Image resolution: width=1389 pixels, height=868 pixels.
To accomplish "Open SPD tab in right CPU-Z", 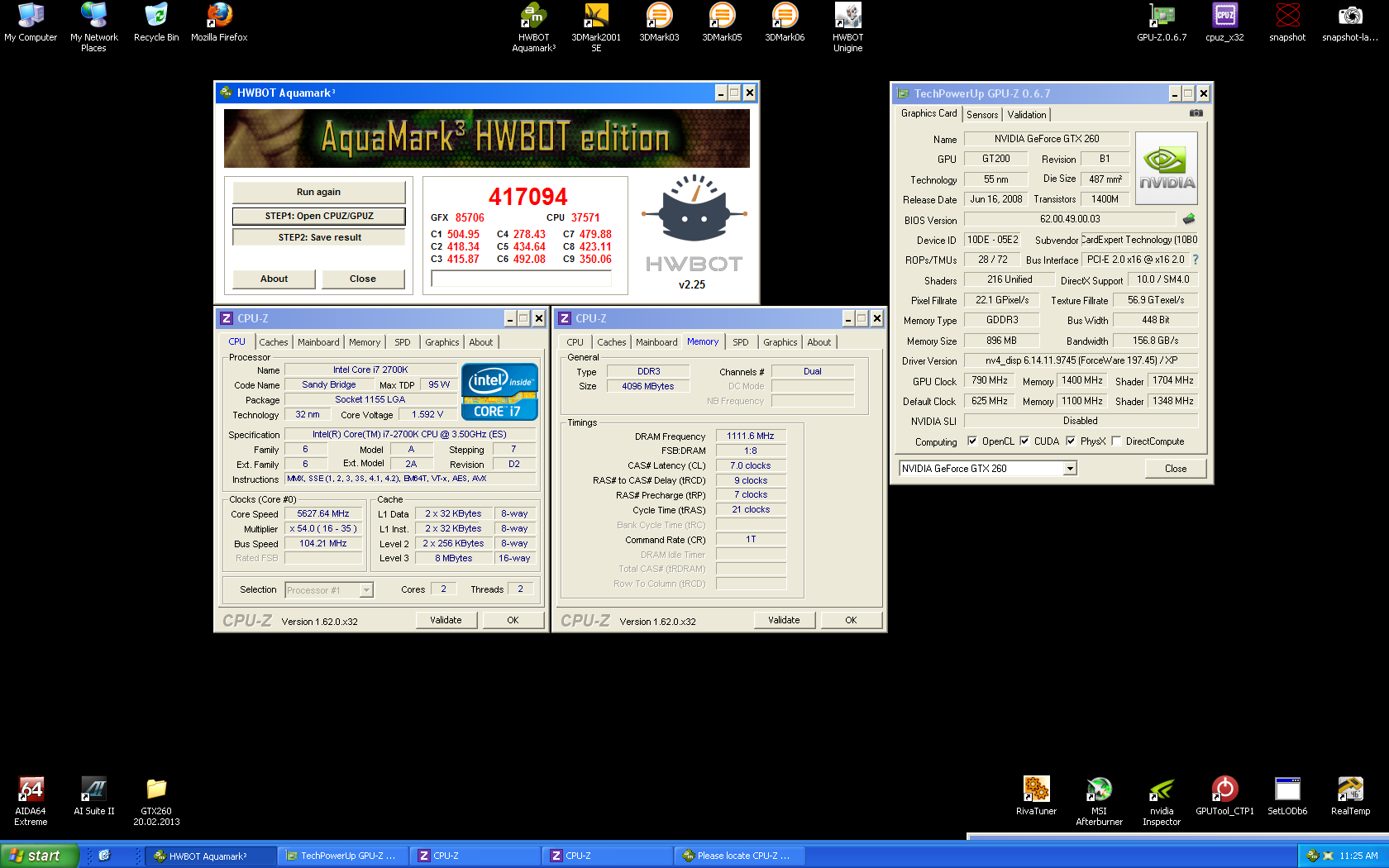I will [741, 342].
